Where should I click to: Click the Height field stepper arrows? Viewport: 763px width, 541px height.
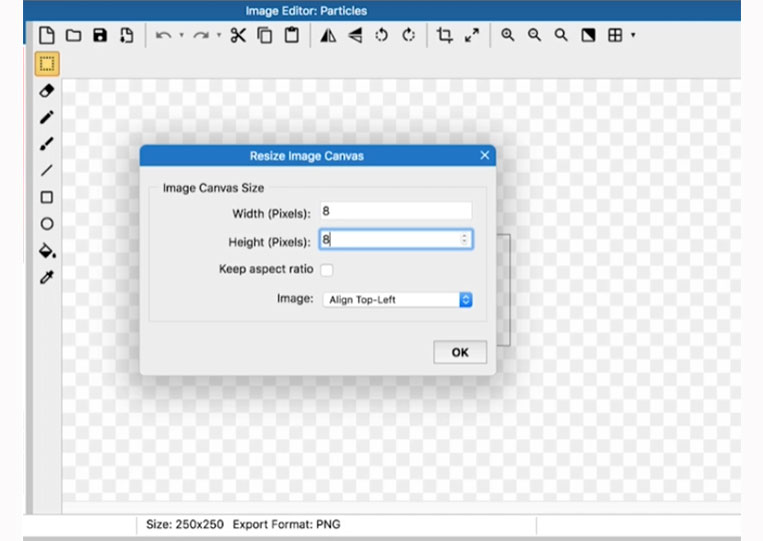tap(464, 239)
